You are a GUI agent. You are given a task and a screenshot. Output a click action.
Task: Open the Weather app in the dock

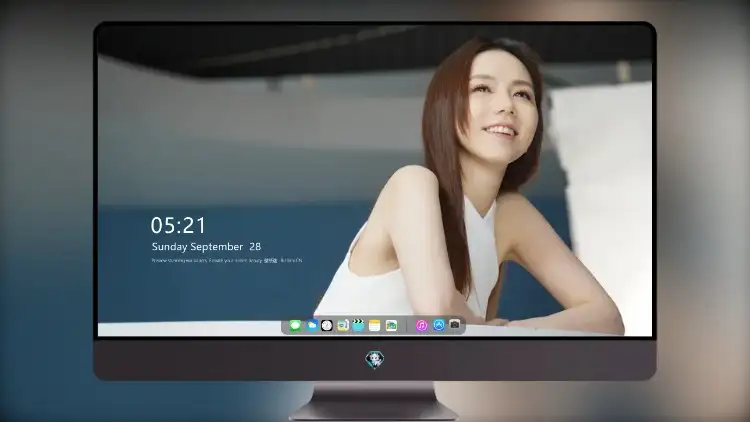point(311,326)
